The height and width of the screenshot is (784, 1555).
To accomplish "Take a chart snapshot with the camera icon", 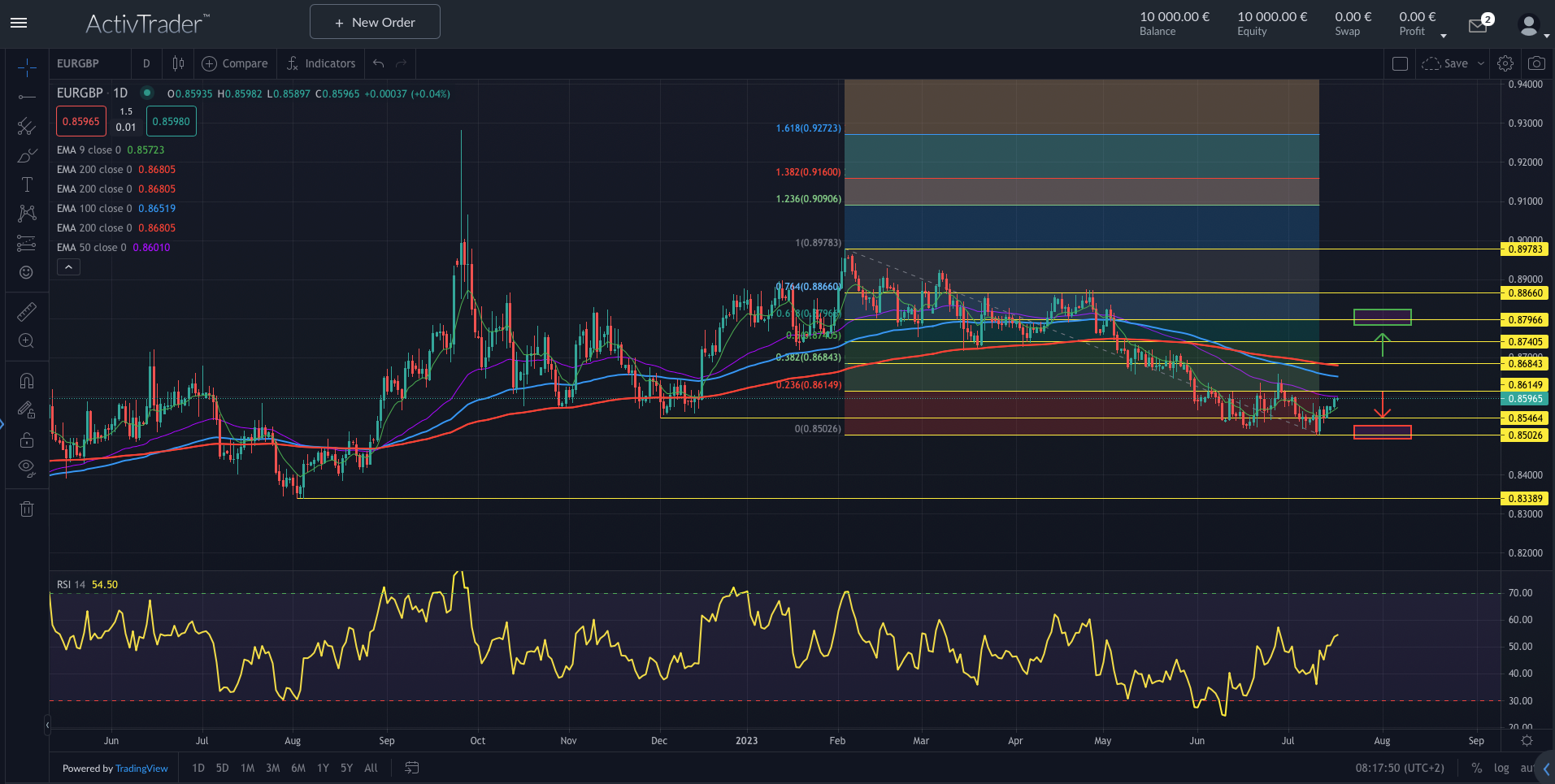I will point(1536,63).
